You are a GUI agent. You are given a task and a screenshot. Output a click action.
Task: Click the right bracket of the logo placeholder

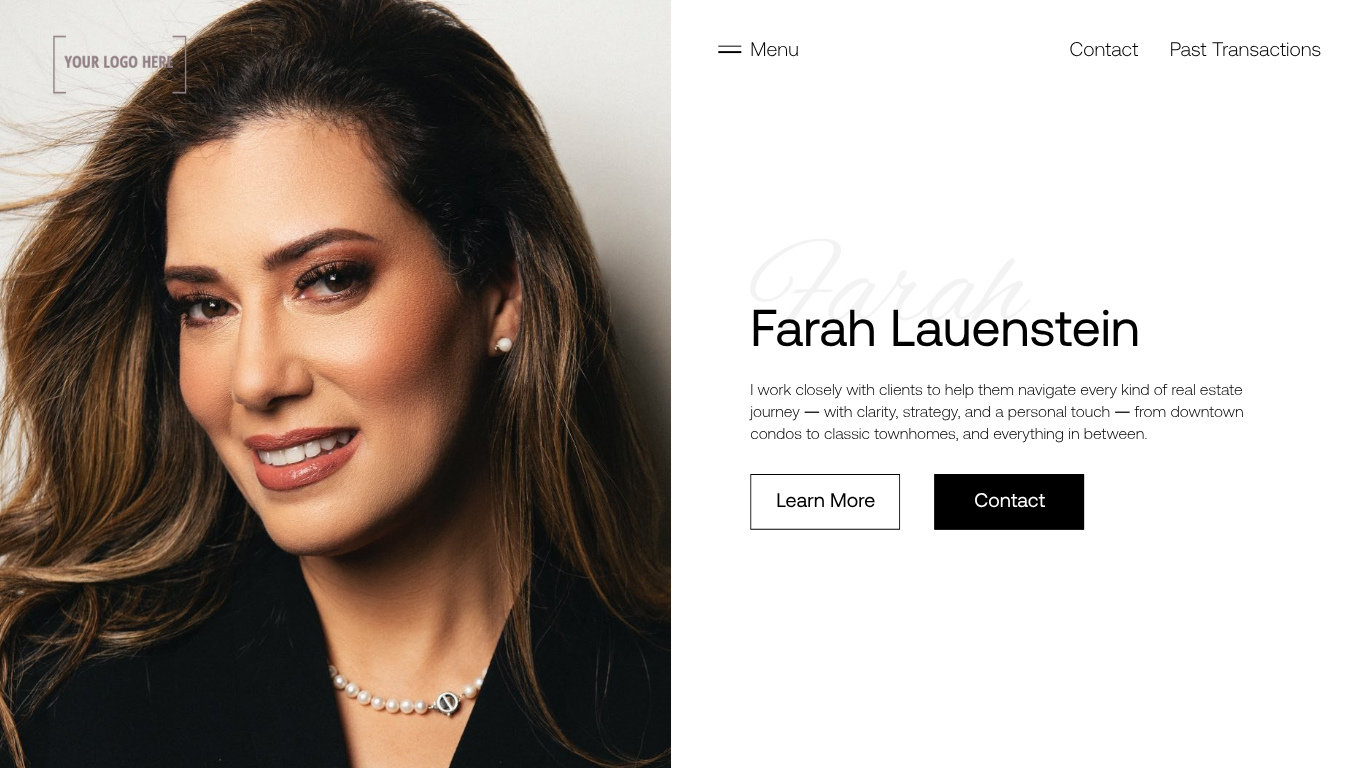[181, 64]
